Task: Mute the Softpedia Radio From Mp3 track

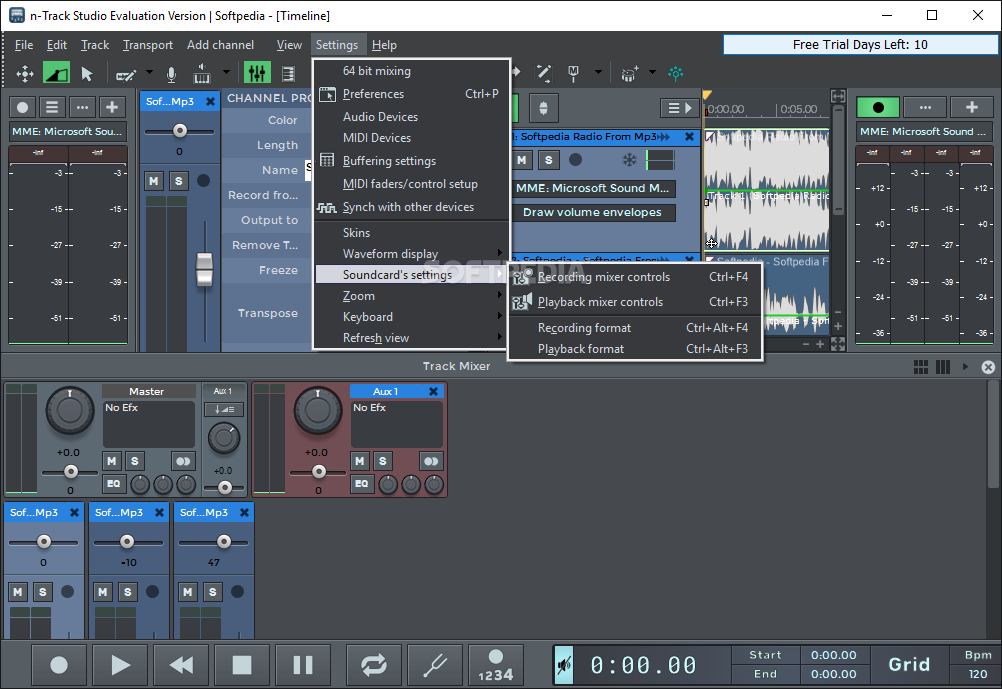Action: point(522,160)
